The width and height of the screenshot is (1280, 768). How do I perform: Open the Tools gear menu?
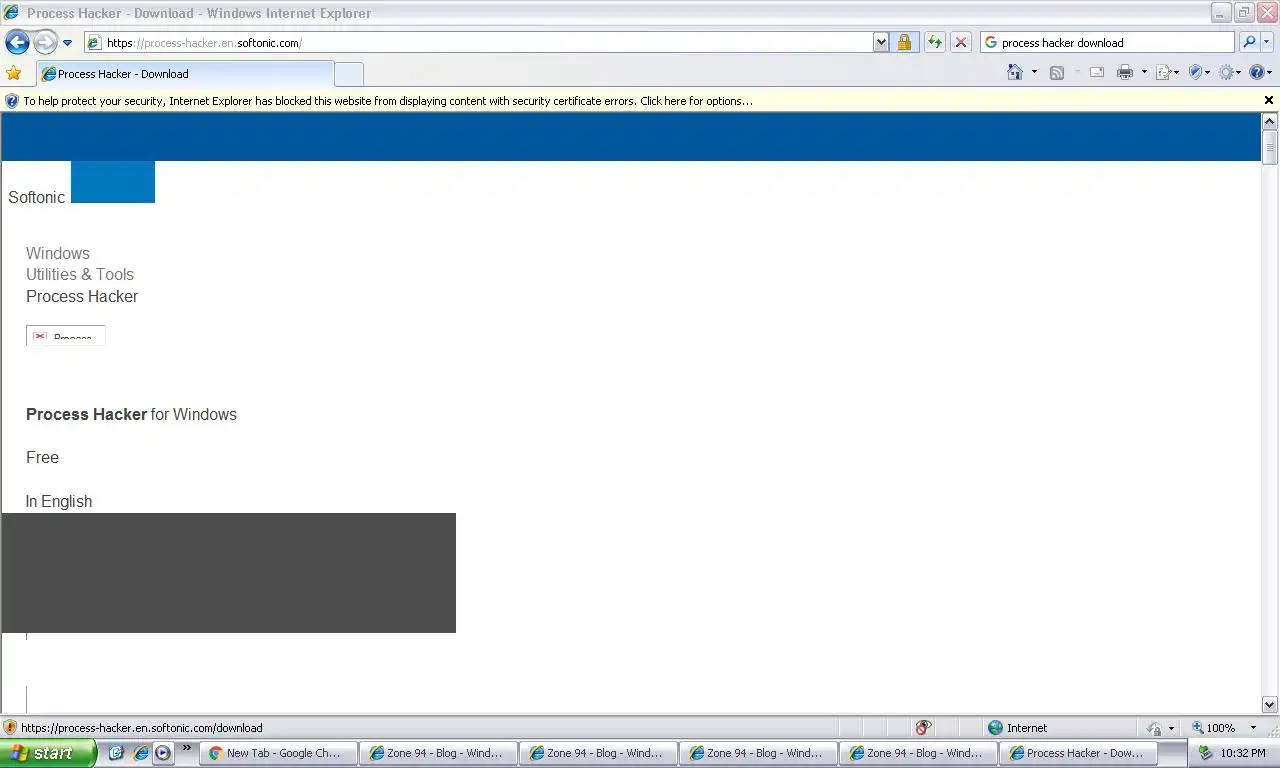1229,72
